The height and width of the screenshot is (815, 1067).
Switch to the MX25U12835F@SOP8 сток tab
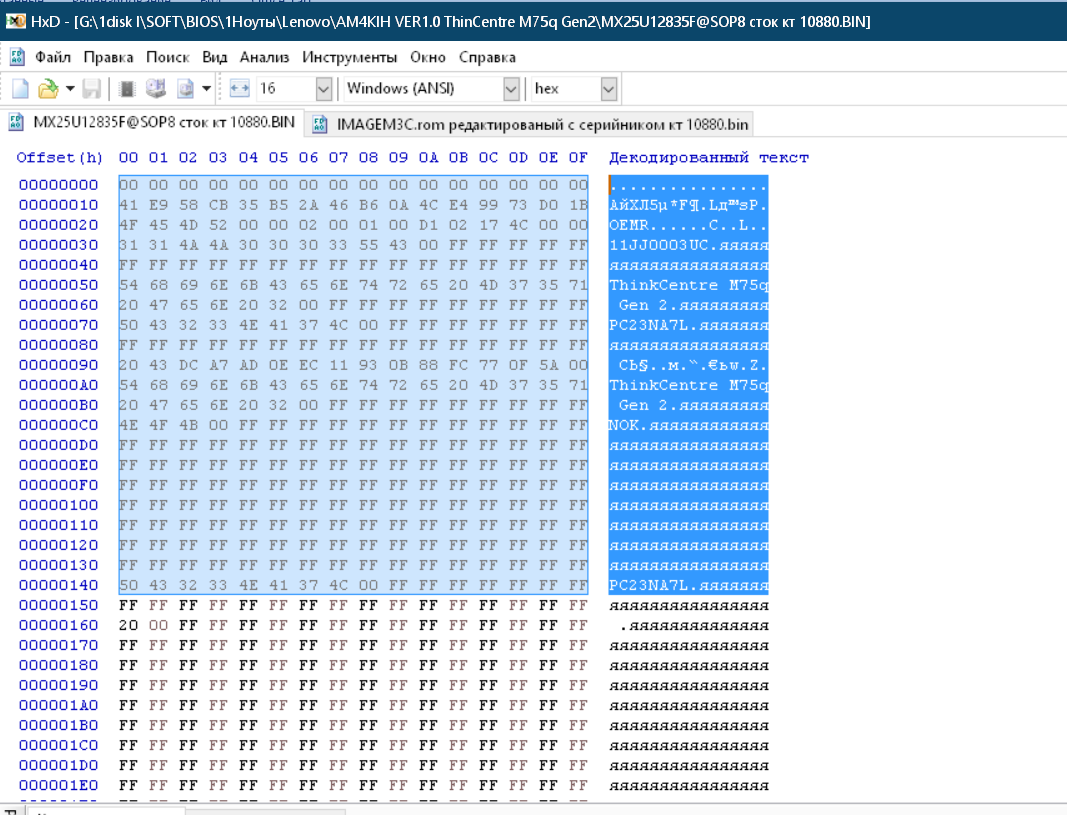pyautogui.click(x=152, y=122)
